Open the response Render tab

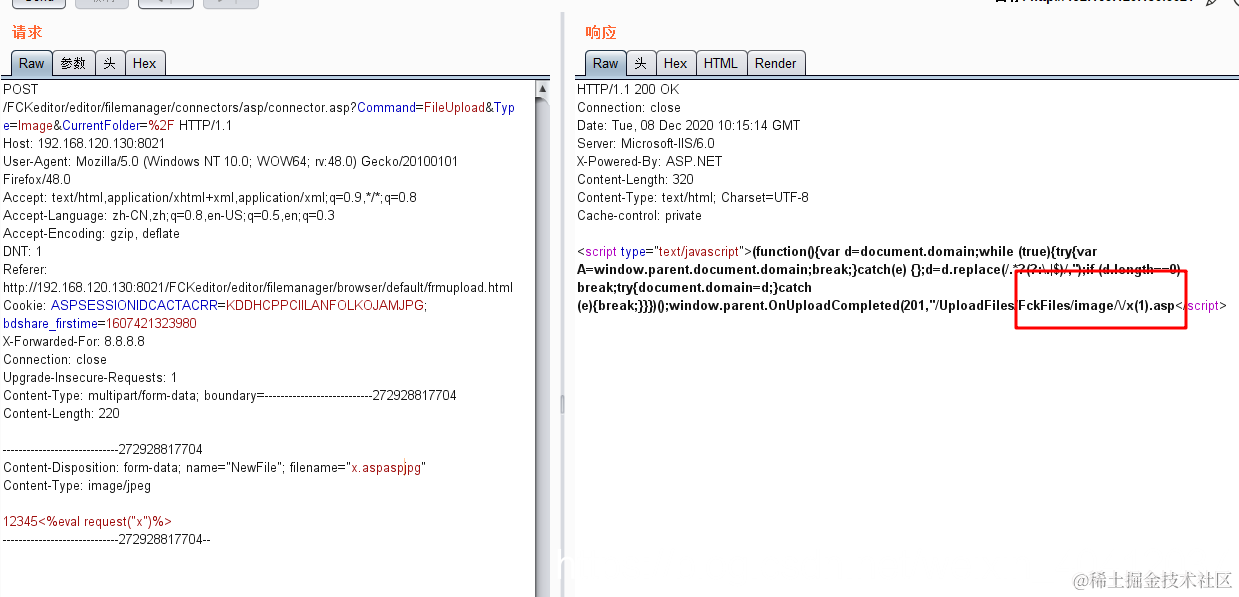(x=776, y=63)
